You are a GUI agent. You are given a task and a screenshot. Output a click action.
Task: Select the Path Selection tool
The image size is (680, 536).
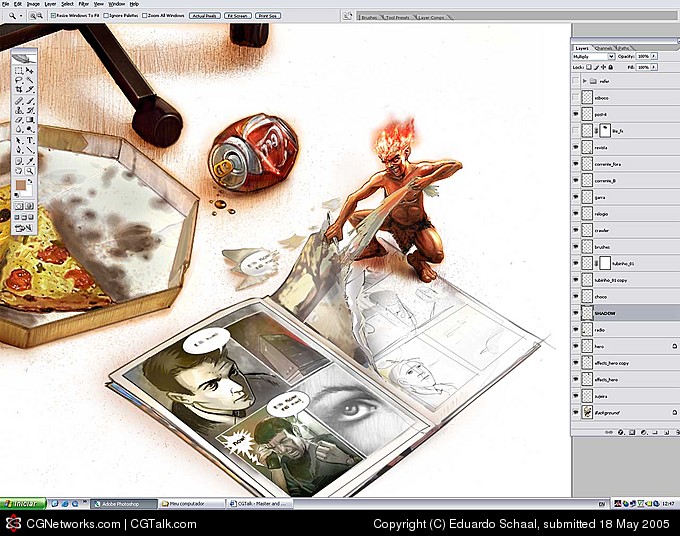[x=19, y=140]
